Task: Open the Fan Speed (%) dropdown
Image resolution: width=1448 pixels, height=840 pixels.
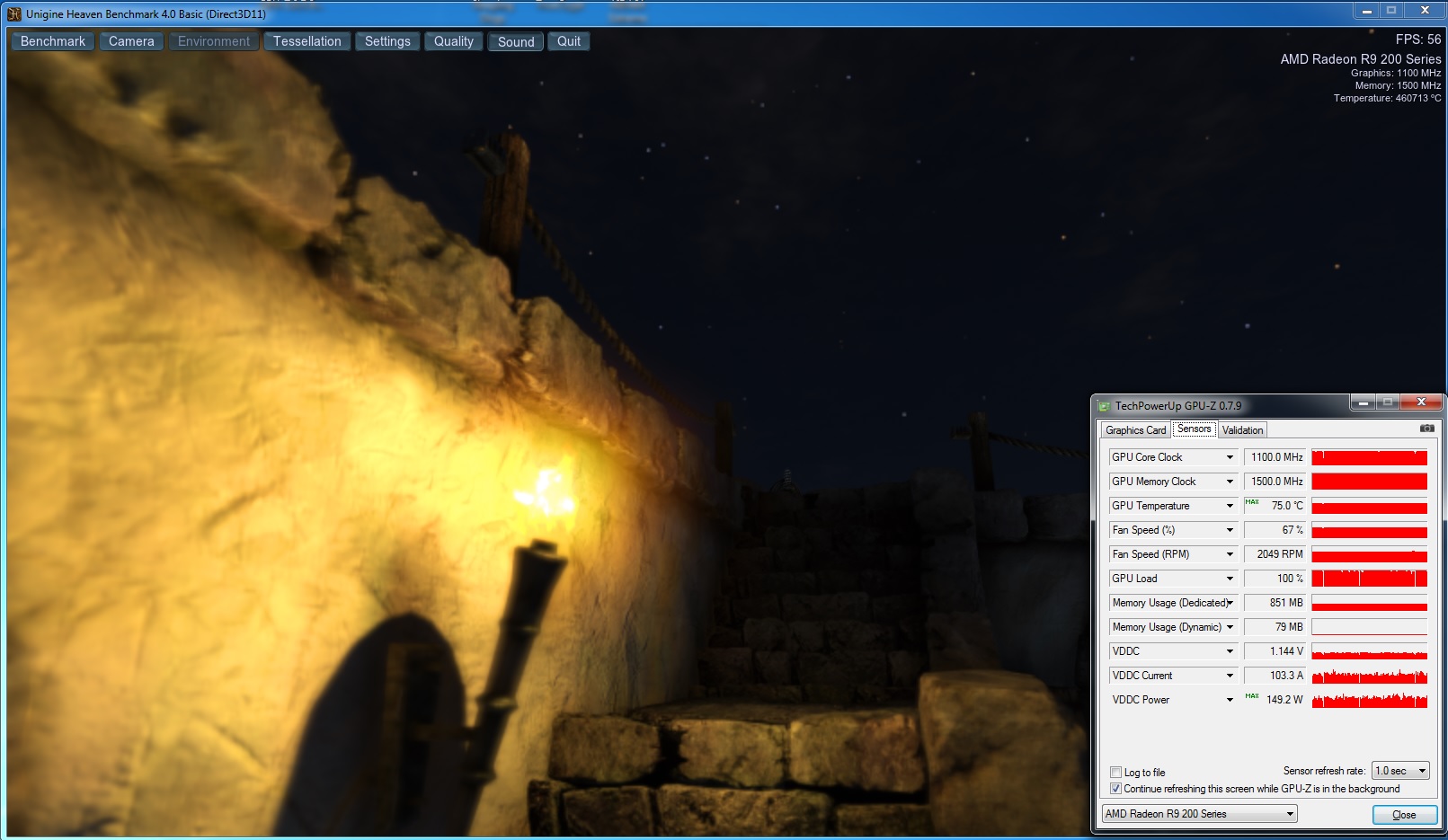Action: [x=1230, y=530]
